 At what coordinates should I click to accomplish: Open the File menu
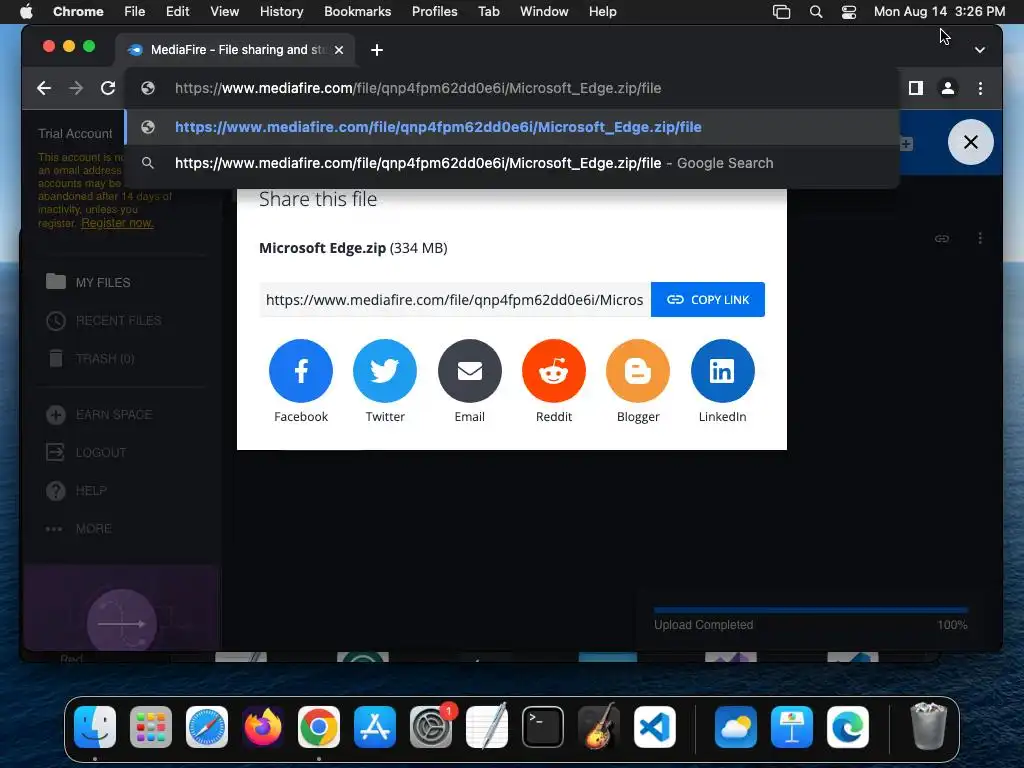tap(135, 11)
